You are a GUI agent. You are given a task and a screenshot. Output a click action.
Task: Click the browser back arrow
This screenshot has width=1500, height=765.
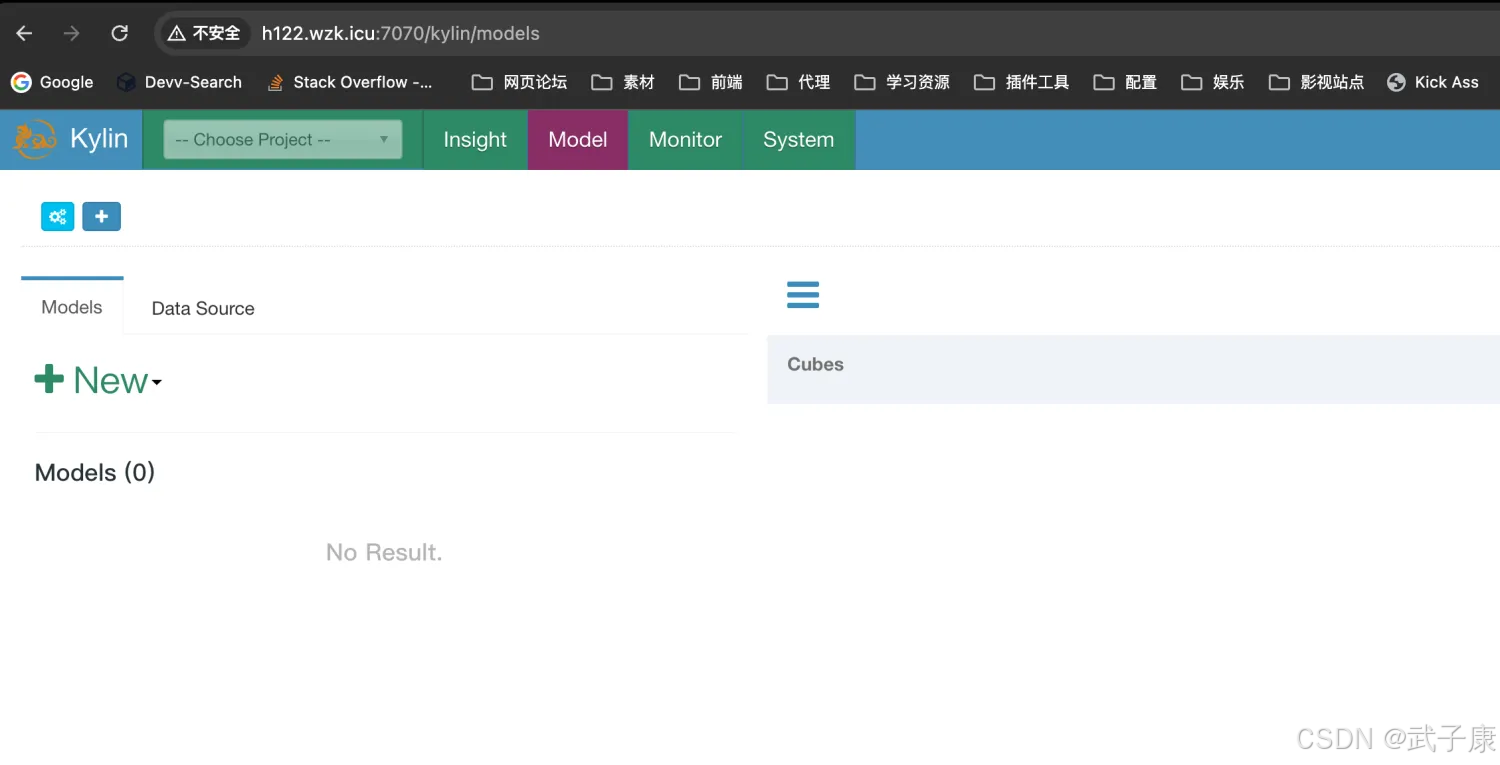click(x=24, y=33)
